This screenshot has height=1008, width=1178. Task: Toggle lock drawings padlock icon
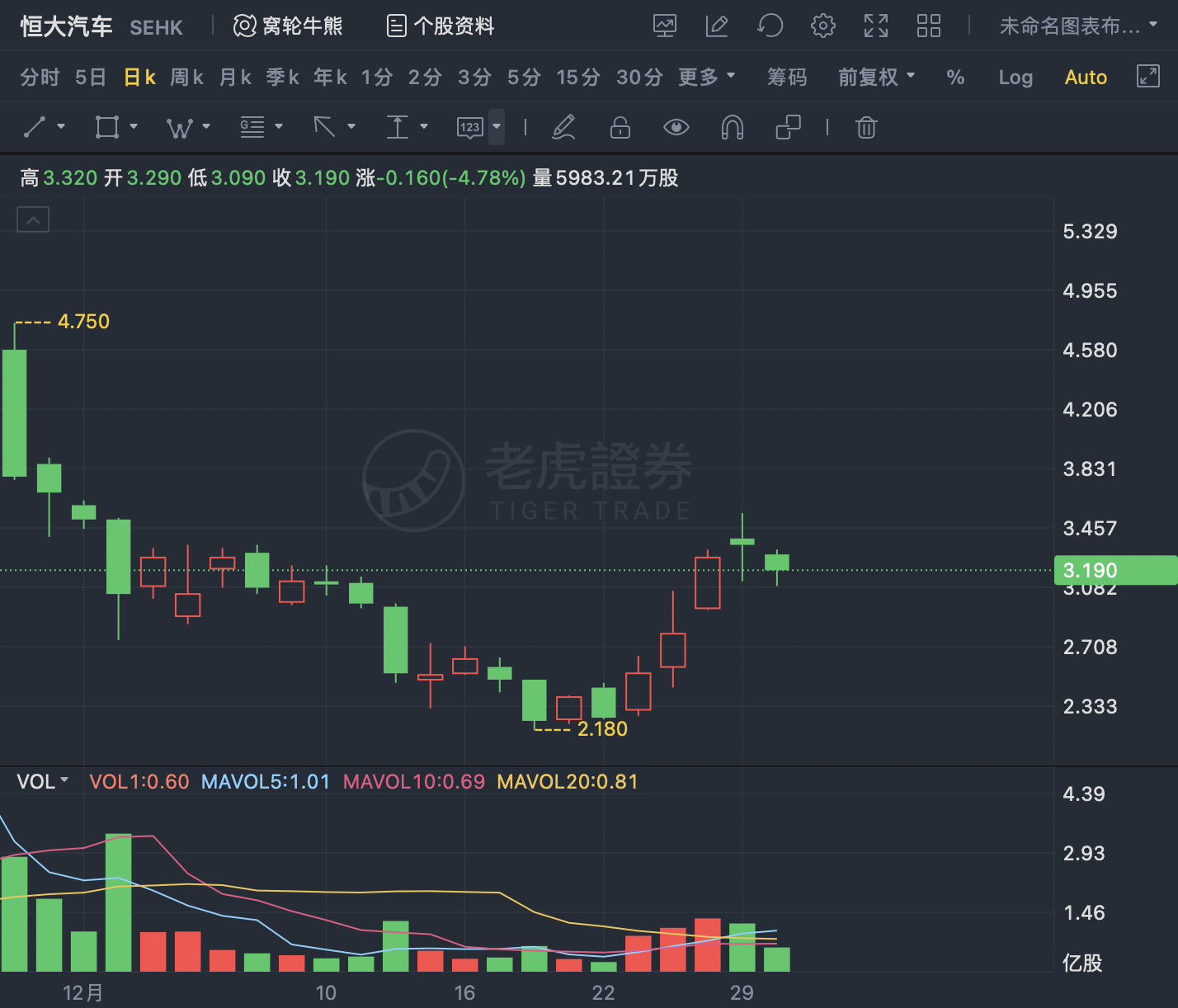pyautogui.click(x=620, y=127)
